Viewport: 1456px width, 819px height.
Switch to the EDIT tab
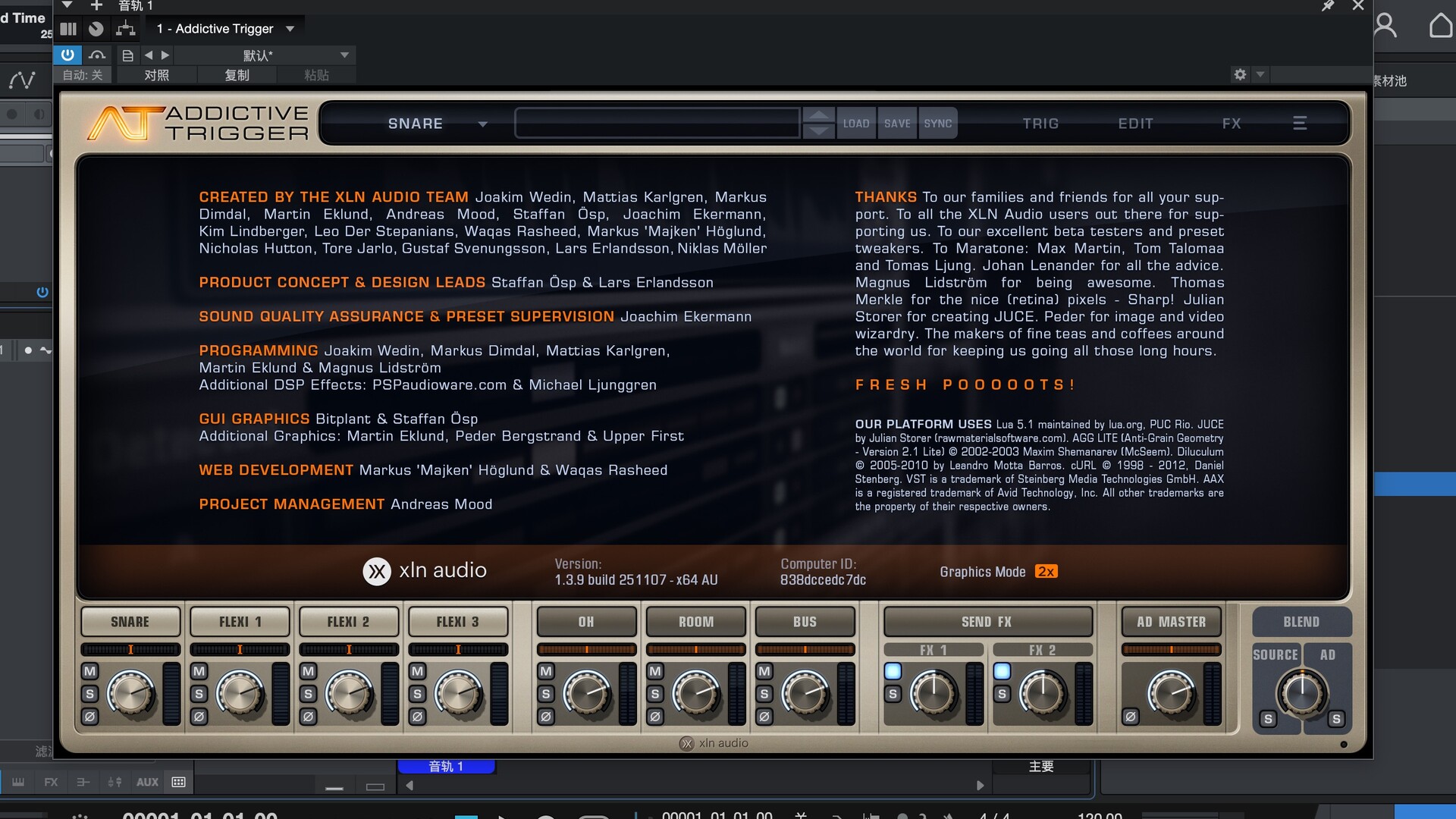(x=1135, y=124)
